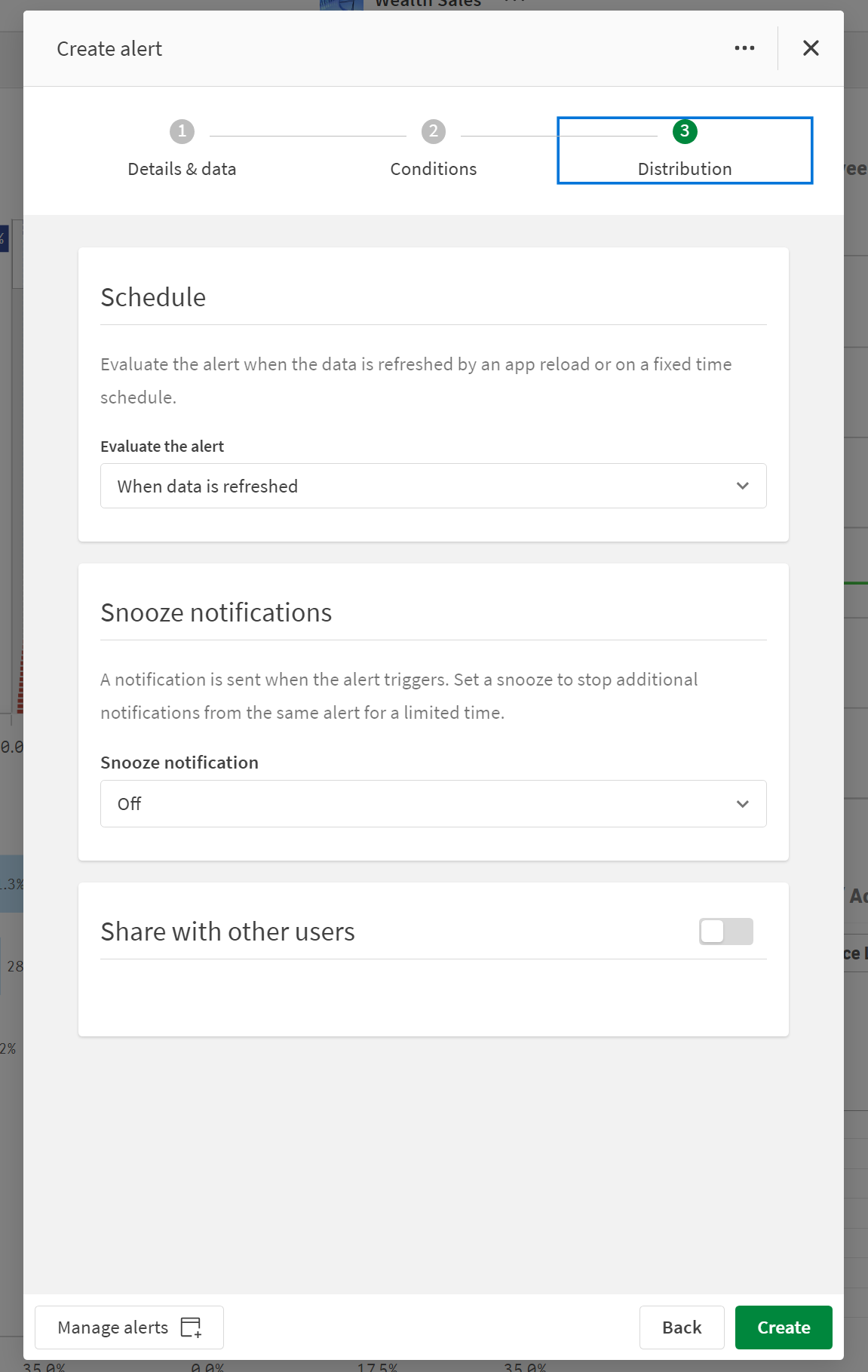Change When data is refreshed selection
This screenshot has width=868, height=1372.
[433, 486]
